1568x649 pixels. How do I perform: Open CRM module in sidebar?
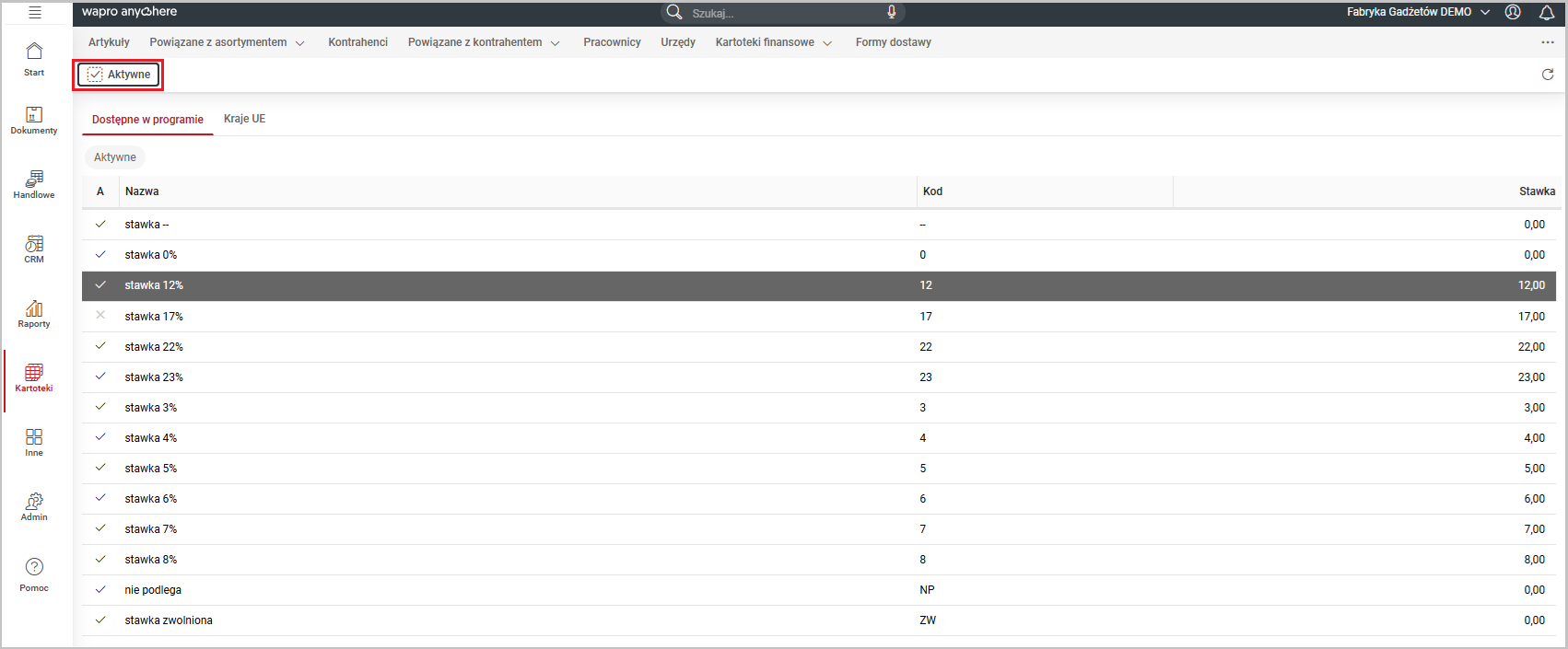pyautogui.click(x=34, y=249)
